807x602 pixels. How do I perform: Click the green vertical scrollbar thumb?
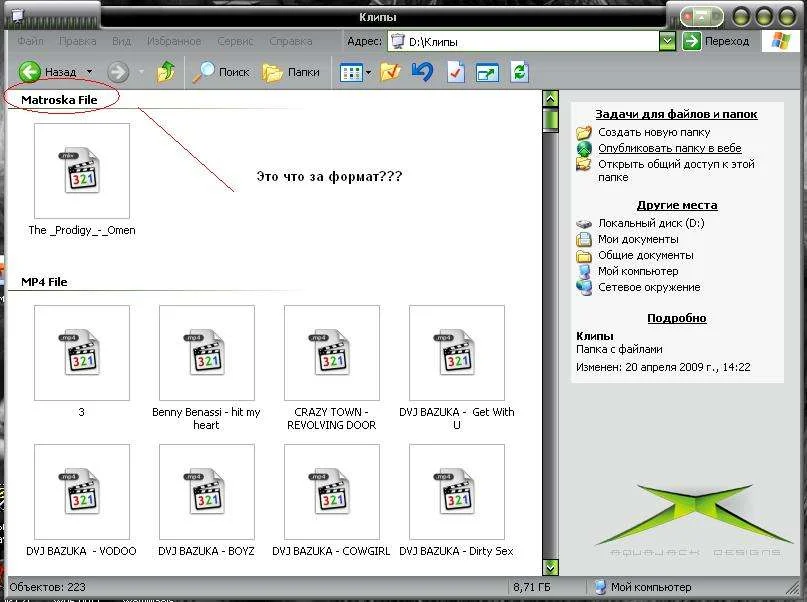click(551, 119)
